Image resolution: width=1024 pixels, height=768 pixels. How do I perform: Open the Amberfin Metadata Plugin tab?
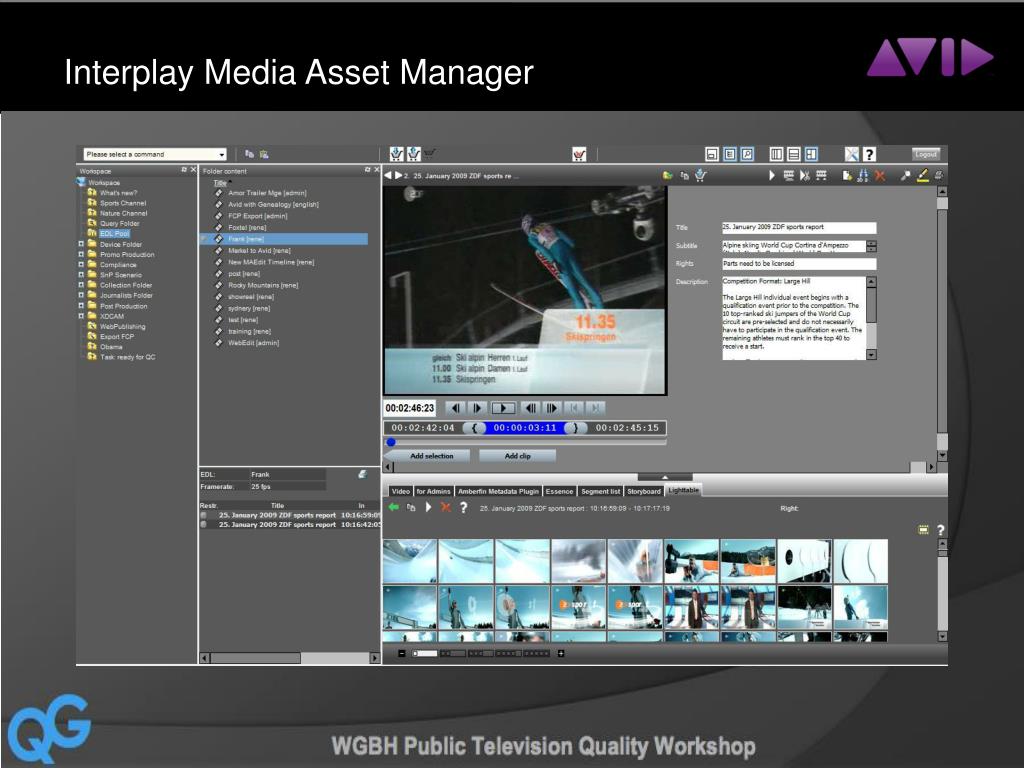498,491
